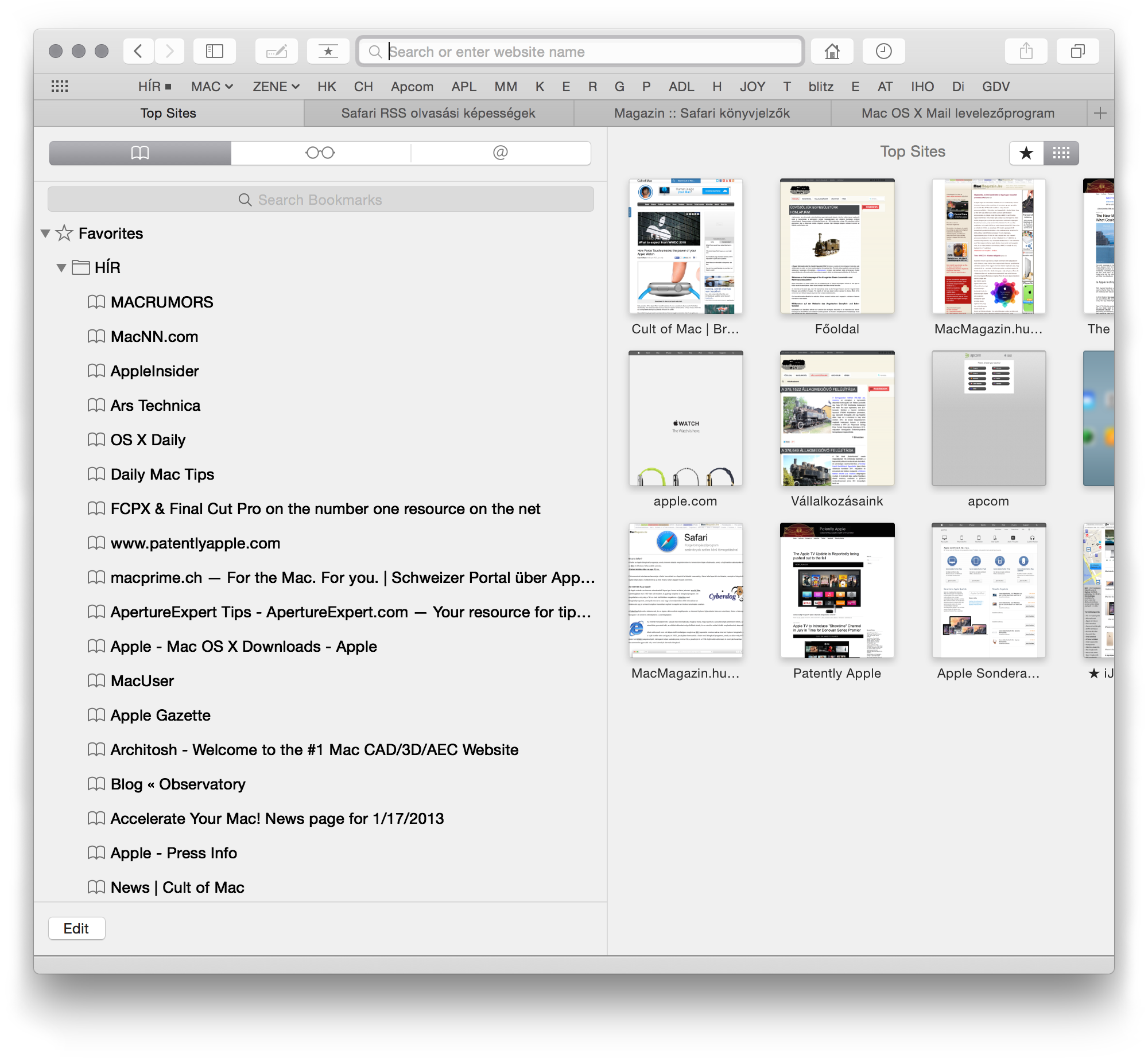Open the HÍR favorites bar folder
Screen dimensions: 1148x1058
click(155, 87)
